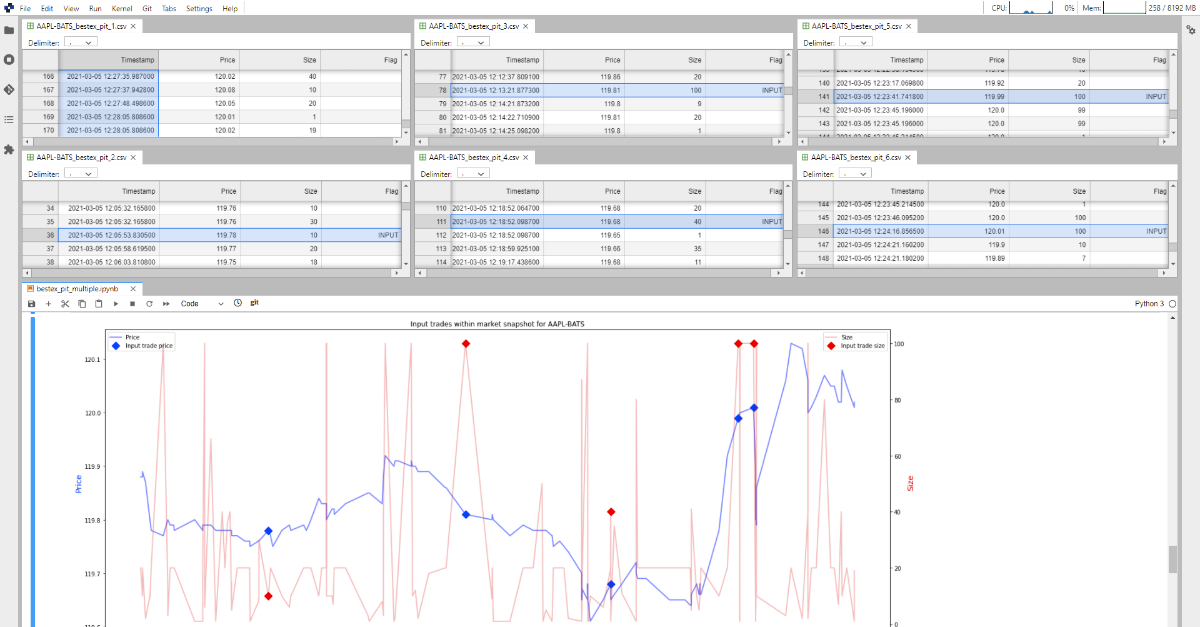This screenshot has width=1200, height=627.
Task: Cut the selected cell with scissors
Action: pos(65,303)
